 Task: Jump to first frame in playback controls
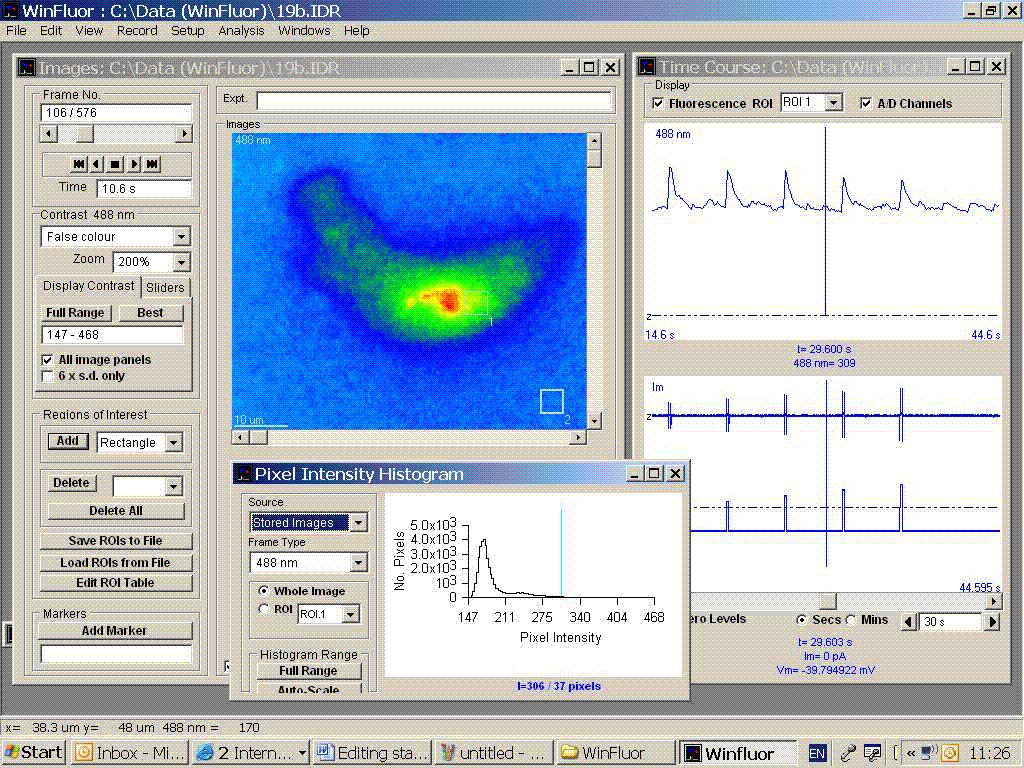(78, 164)
